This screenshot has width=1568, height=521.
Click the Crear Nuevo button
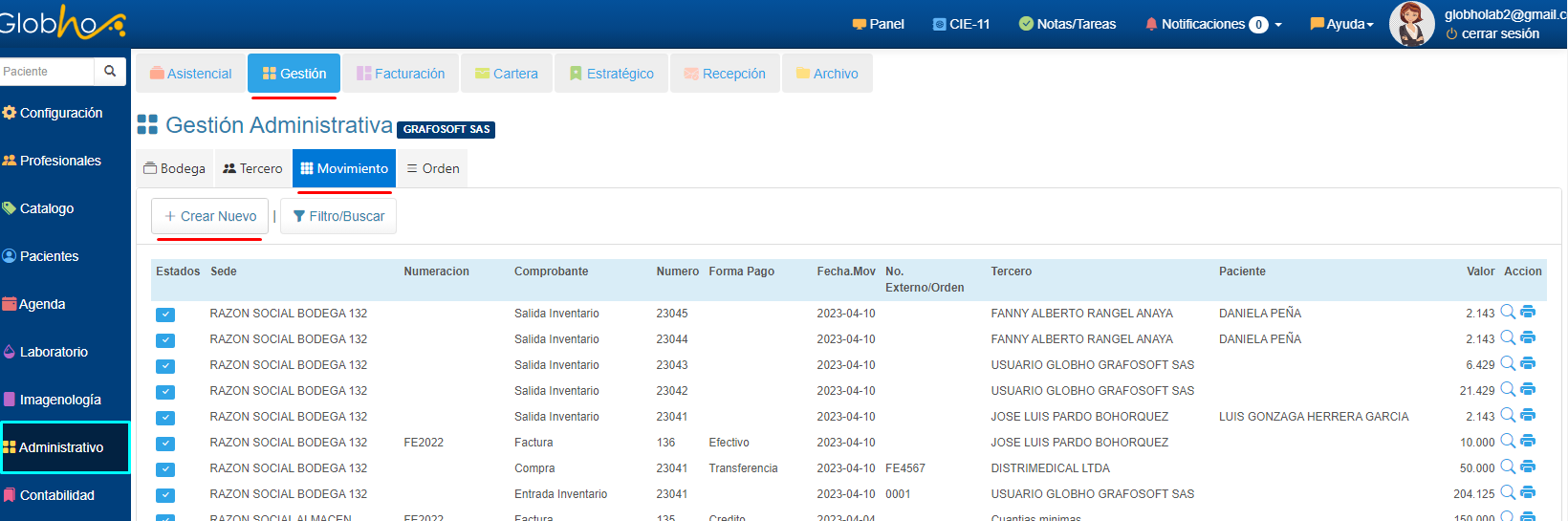210,216
